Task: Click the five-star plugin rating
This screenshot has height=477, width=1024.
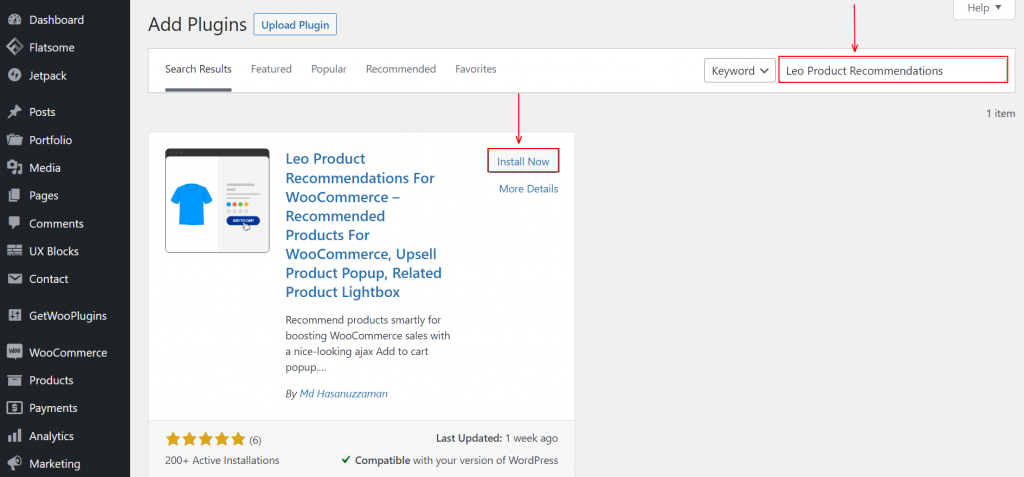Action: (205, 439)
